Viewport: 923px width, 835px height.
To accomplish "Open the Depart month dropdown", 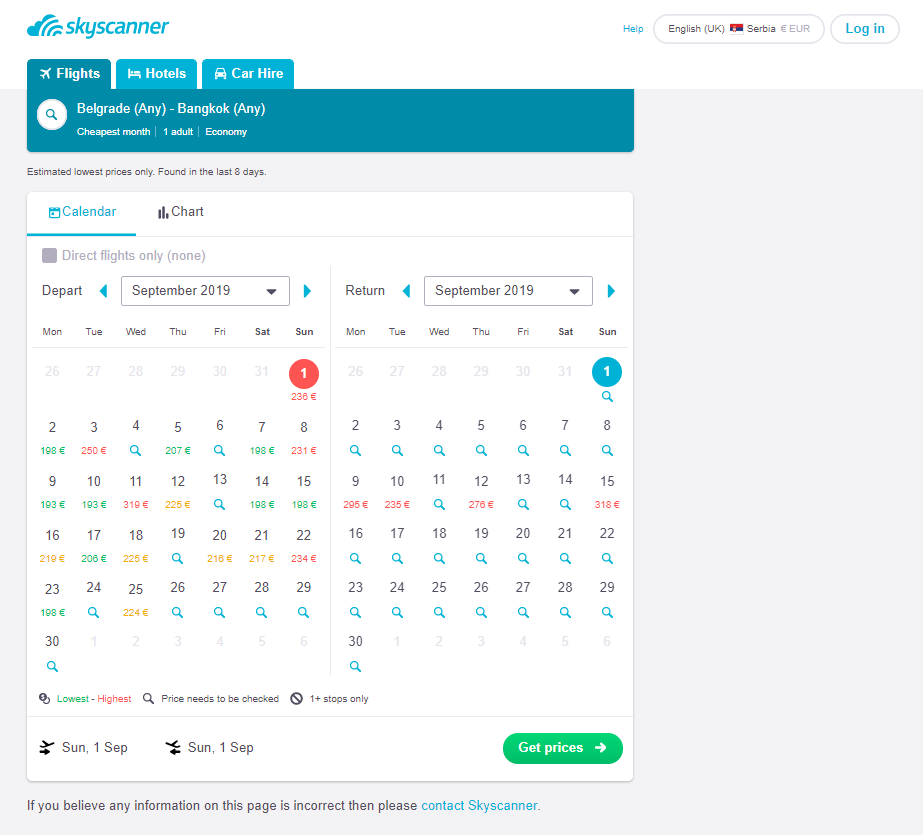I will [205, 291].
